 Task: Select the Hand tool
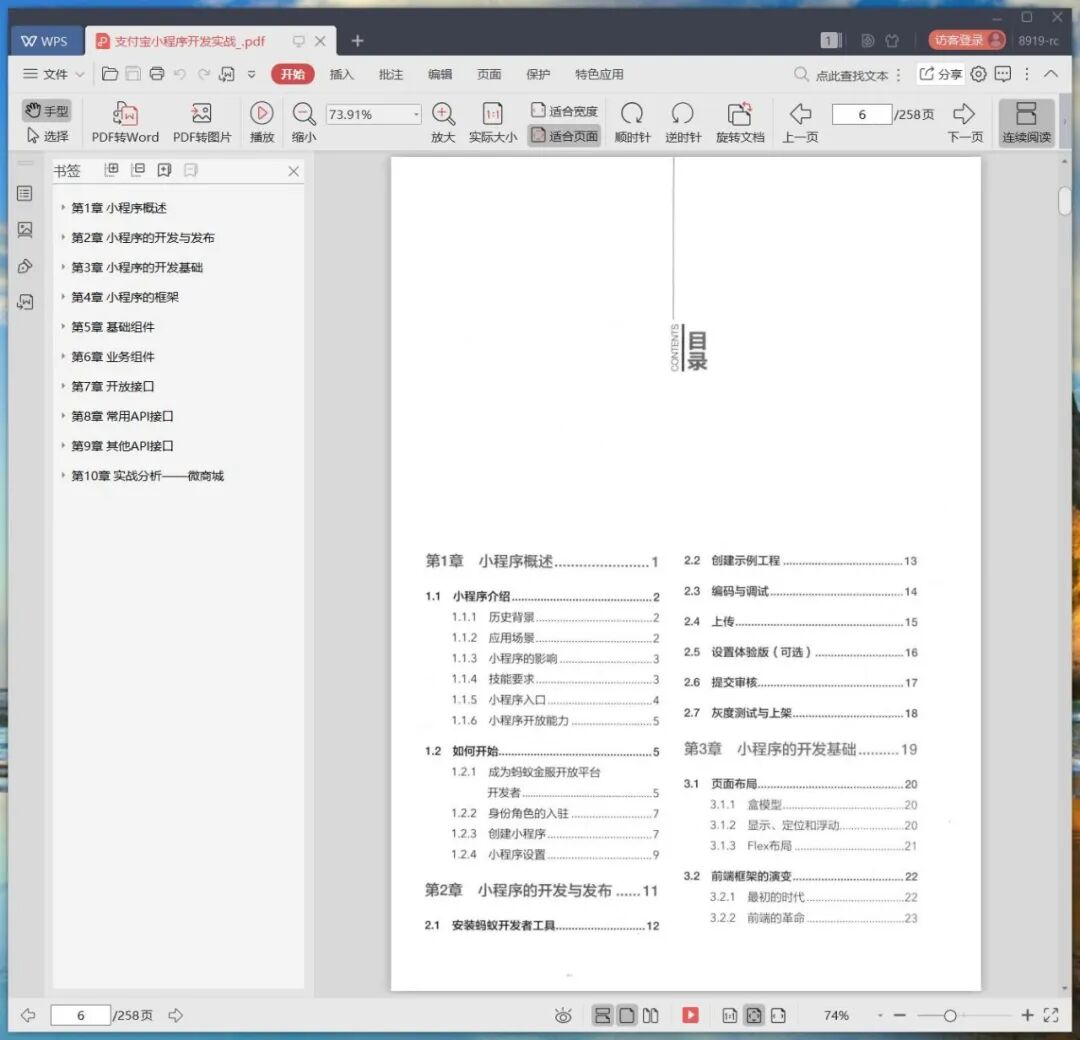pos(47,110)
